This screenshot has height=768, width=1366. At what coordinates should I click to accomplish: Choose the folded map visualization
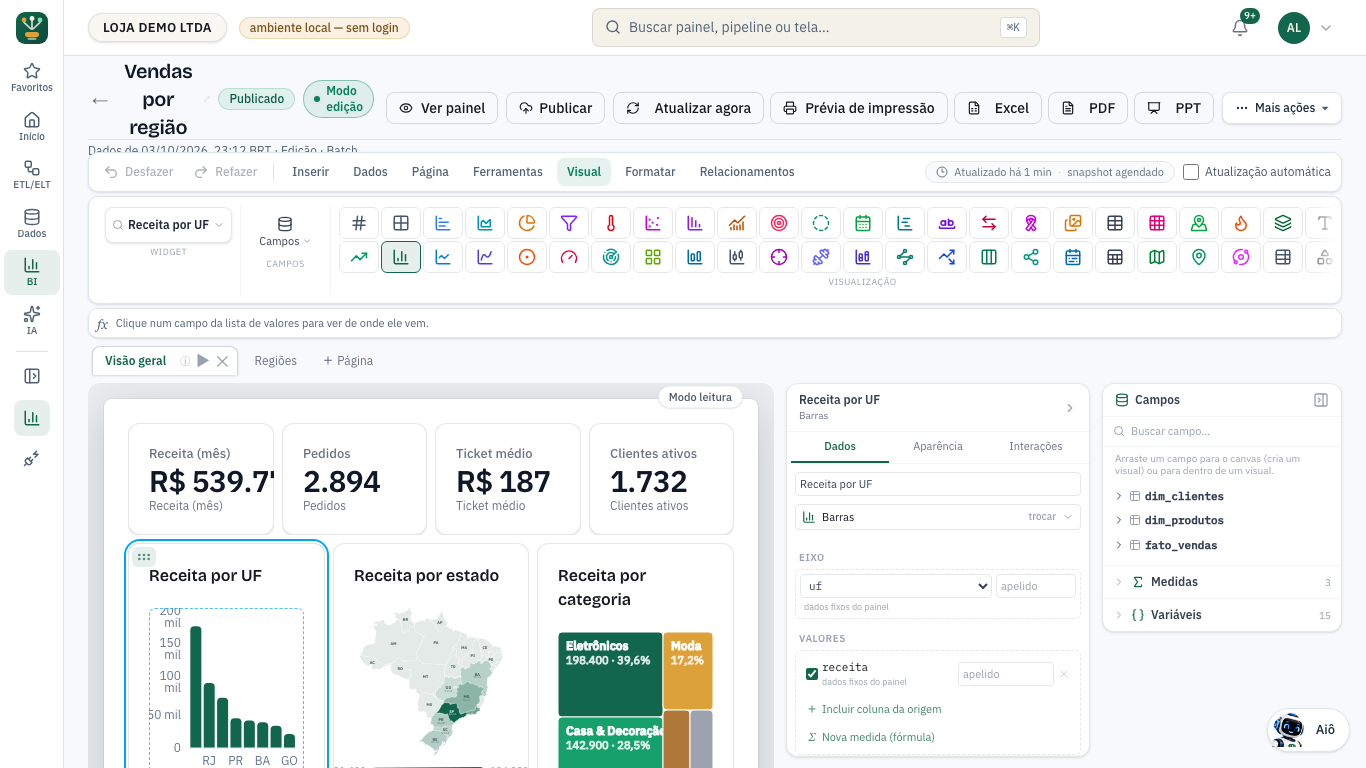tap(1157, 257)
